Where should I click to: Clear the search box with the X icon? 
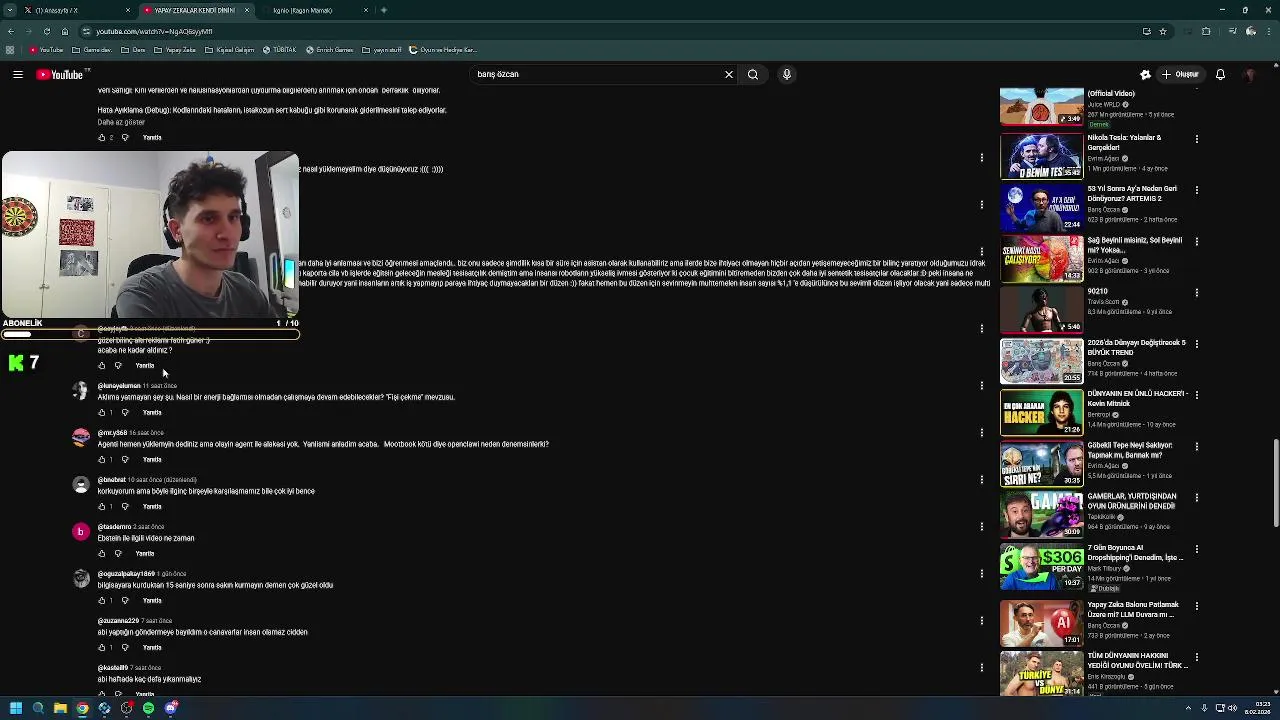(729, 74)
